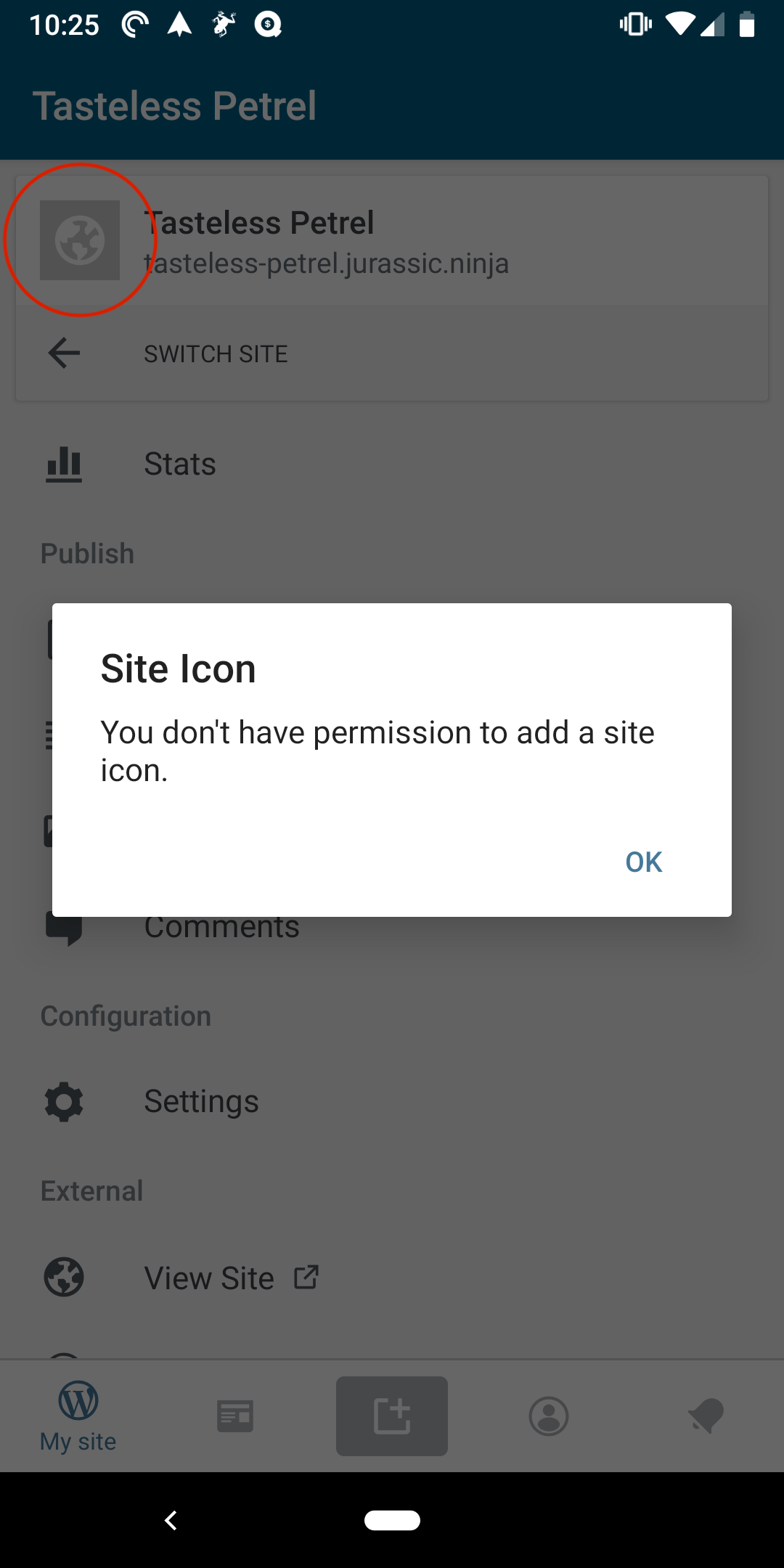This screenshot has height=1568, width=784.
Task: Open the Me profile icon
Action: 549,1414
